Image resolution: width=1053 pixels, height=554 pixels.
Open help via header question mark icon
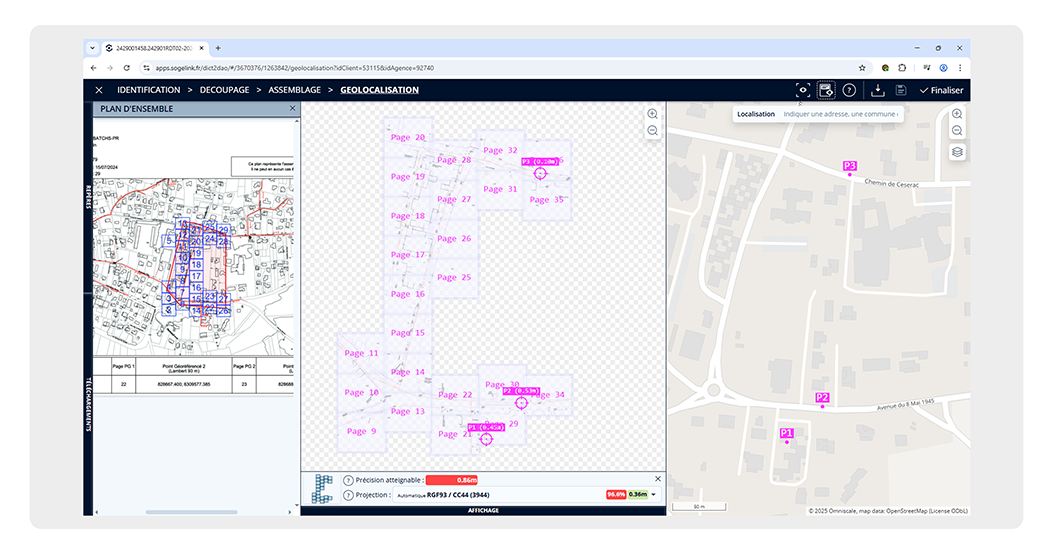pyautogui.click(x=849, y=90)
